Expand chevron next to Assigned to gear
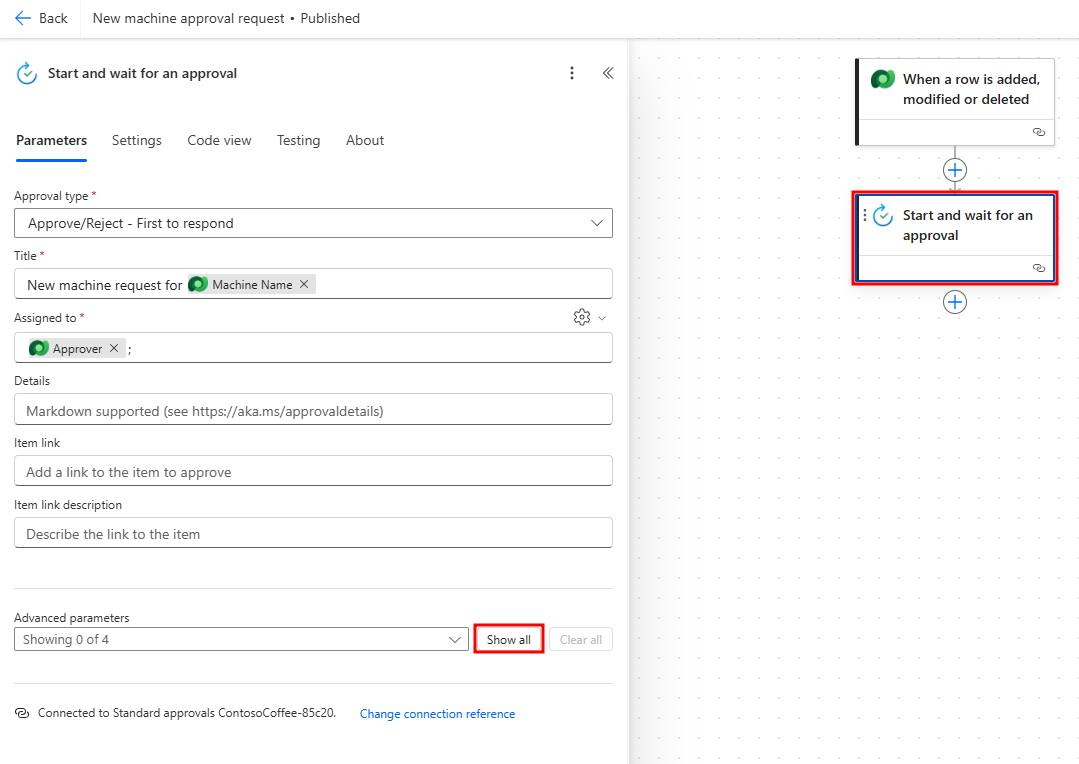Viewport: 1079px width, 764px height. pyautogui.click(x=602, y=318)
